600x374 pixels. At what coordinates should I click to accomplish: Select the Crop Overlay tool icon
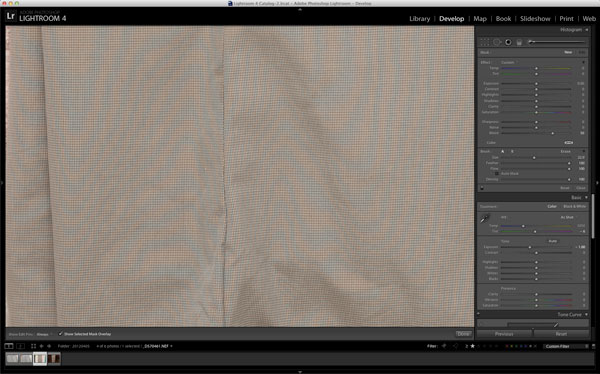(484, 42)
